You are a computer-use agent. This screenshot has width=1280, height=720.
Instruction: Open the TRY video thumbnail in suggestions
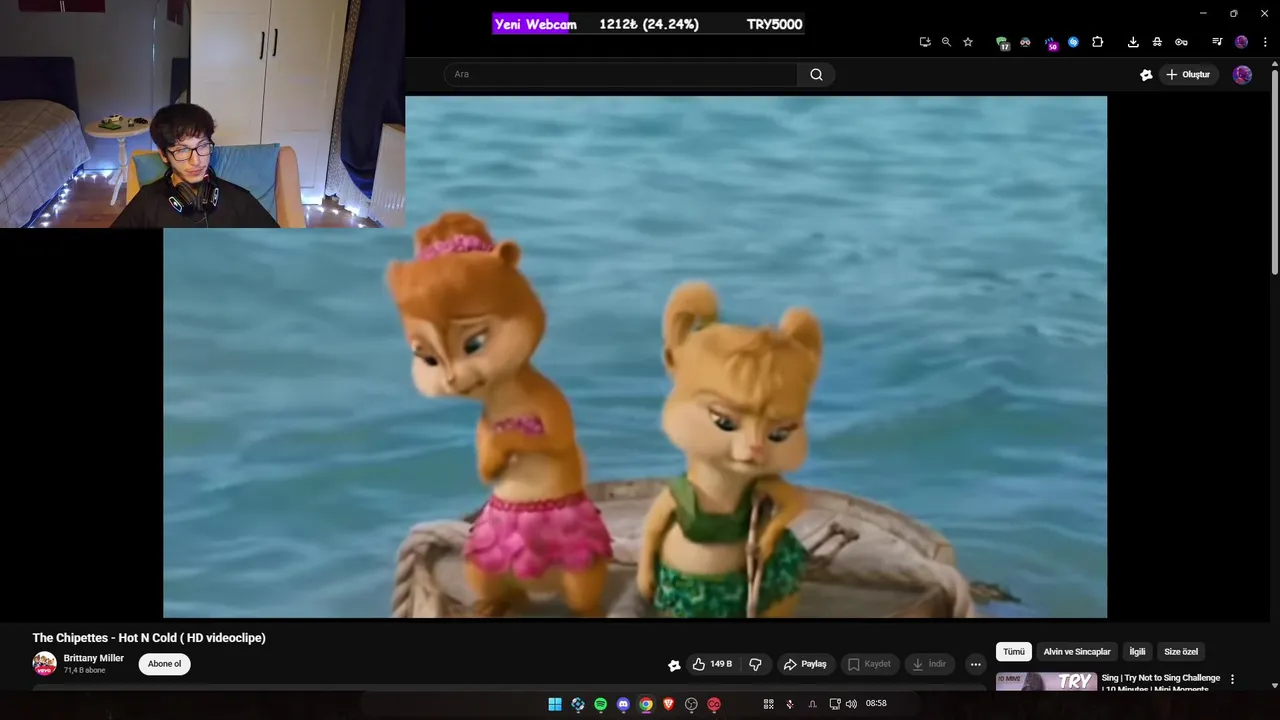[x=1046, y=681]
